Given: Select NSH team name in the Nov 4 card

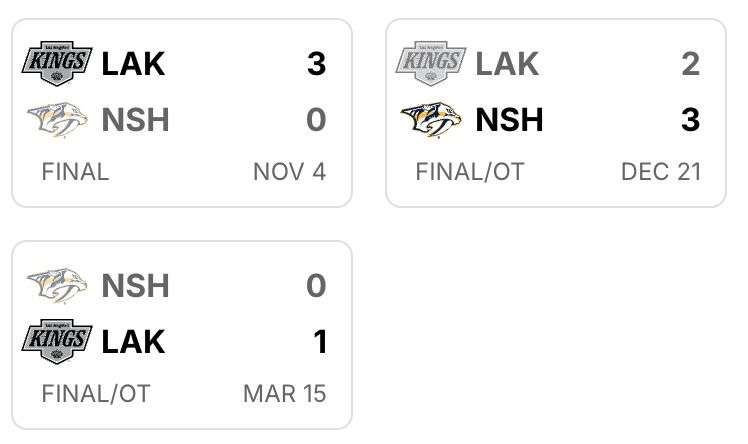Looking at the screenshot, I should (x=136, y=120).
